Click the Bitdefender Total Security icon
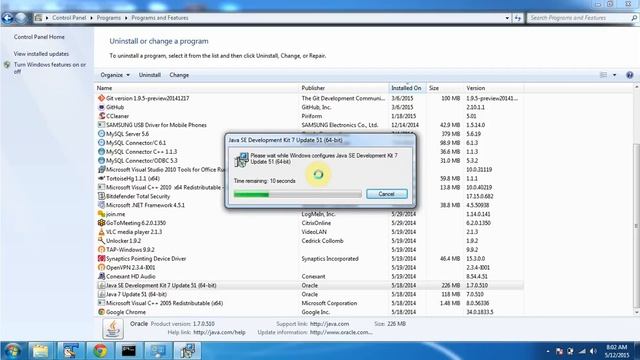The image size is (640, 360). coord(101,196)
